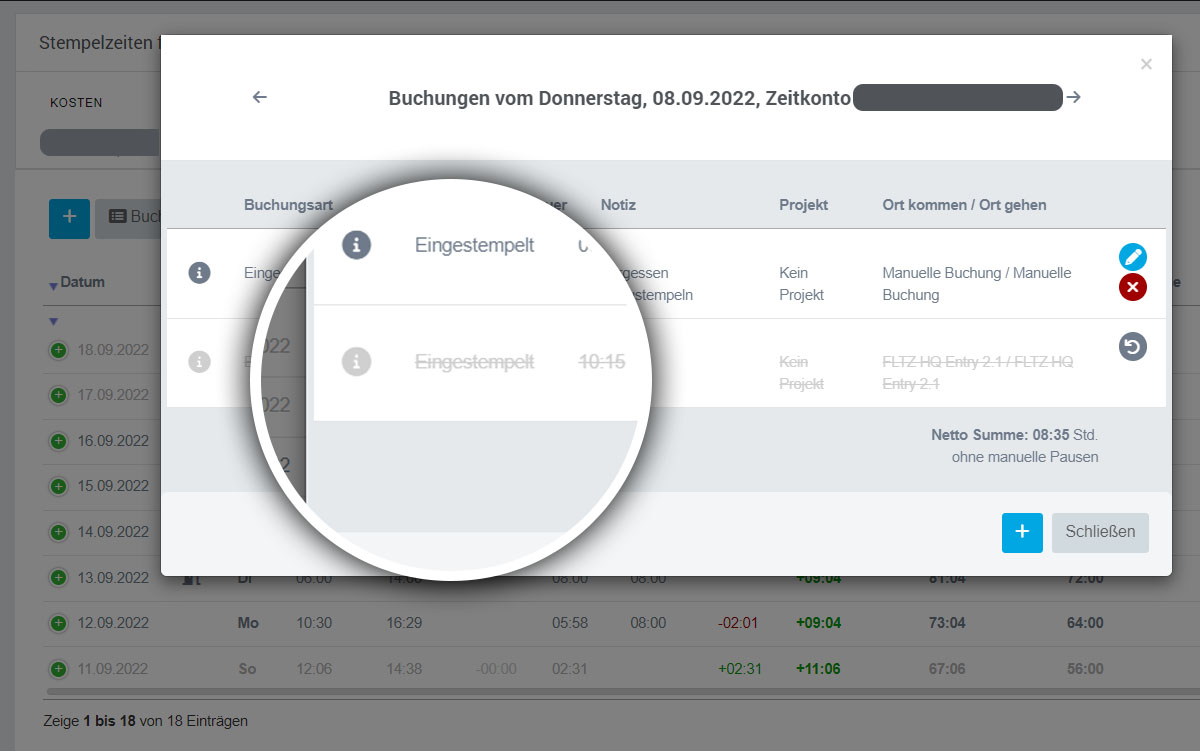Click the date text 18.09.2022
Screen dimensions: 1200x751
pos(113,350)
